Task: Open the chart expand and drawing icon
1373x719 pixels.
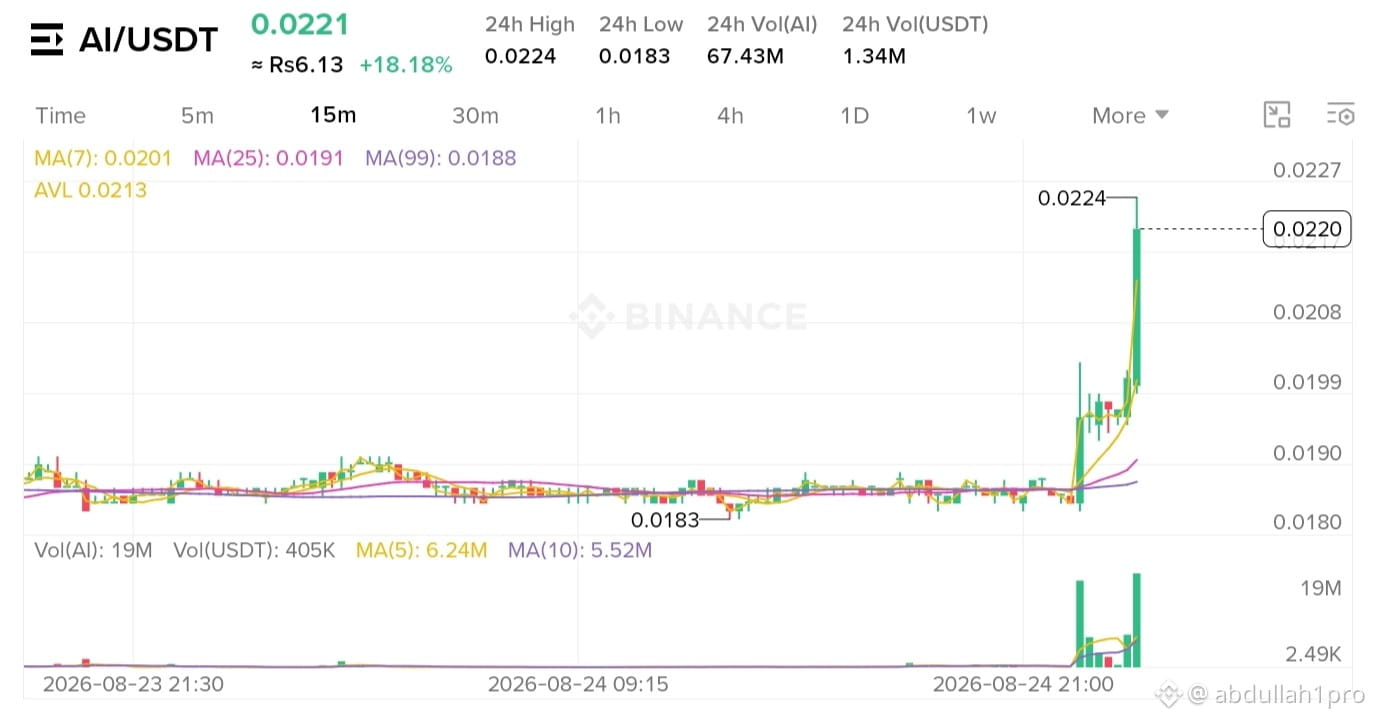Action: point(1277,115)
